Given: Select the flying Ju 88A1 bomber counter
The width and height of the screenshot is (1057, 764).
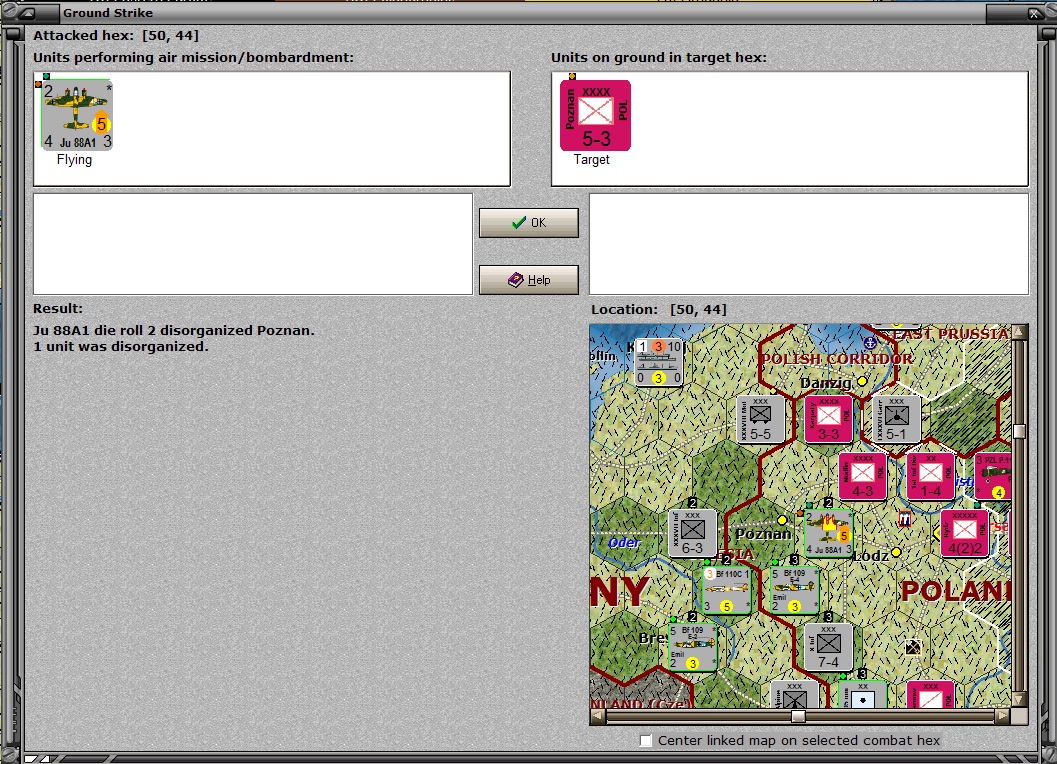Looking at the screenshot, I should [76, 115].
